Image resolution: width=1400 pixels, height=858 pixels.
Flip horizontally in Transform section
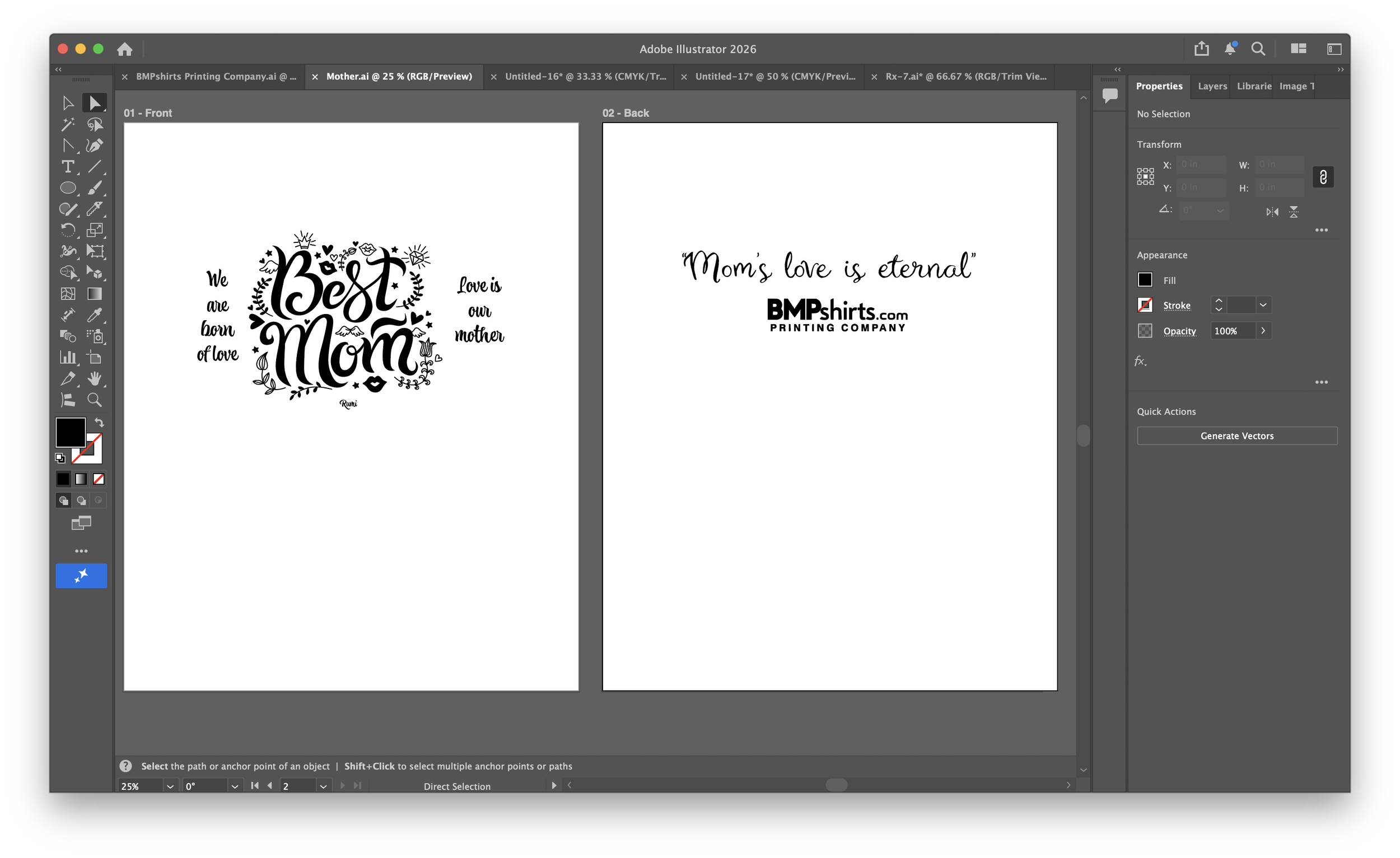pyautogui.click(x=1272, y=212)
